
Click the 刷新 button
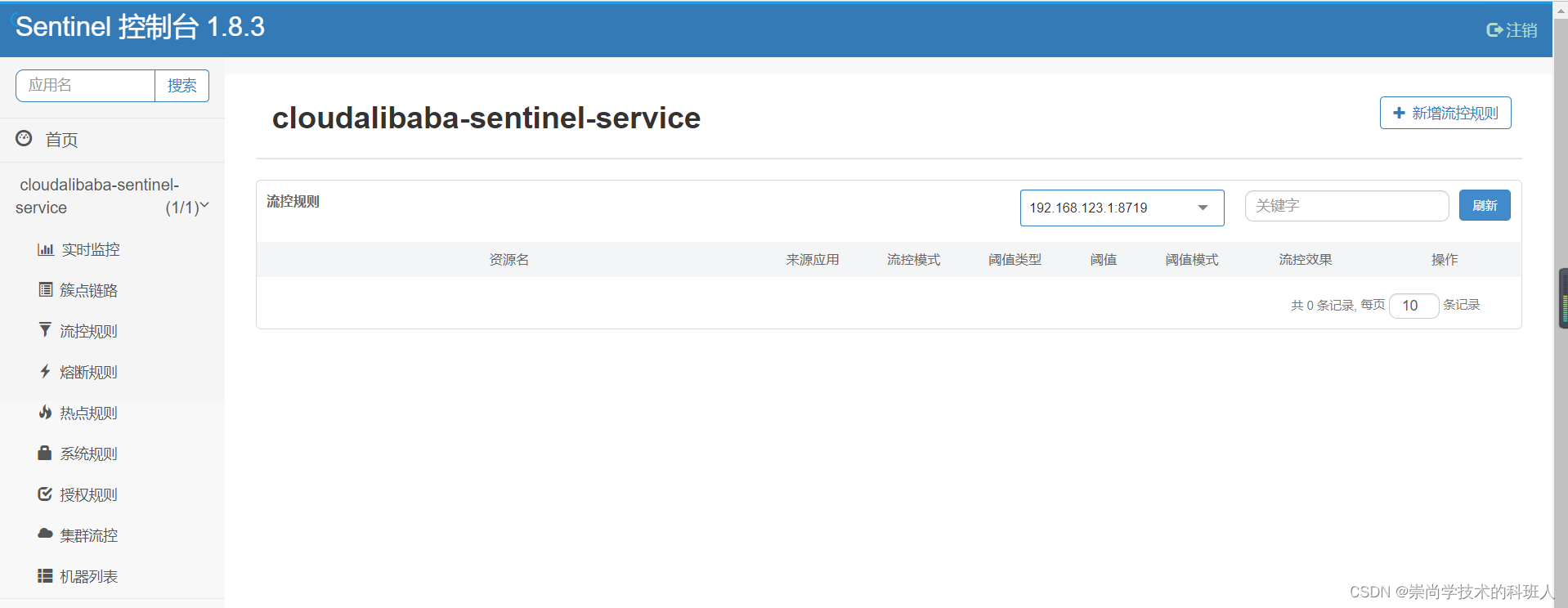(1485, 205)
